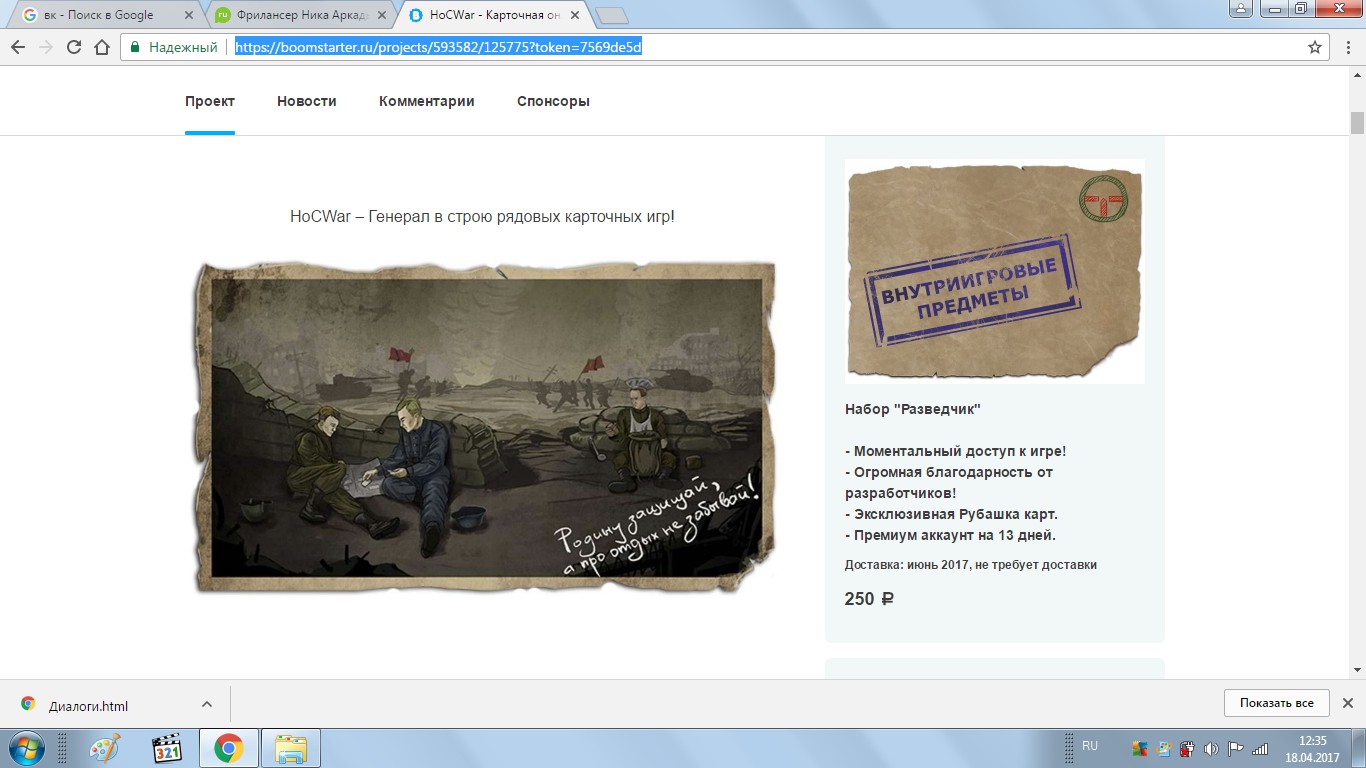Open the Windows Start menu
This screenshot has height=768, width=1366.
[25, 748]
